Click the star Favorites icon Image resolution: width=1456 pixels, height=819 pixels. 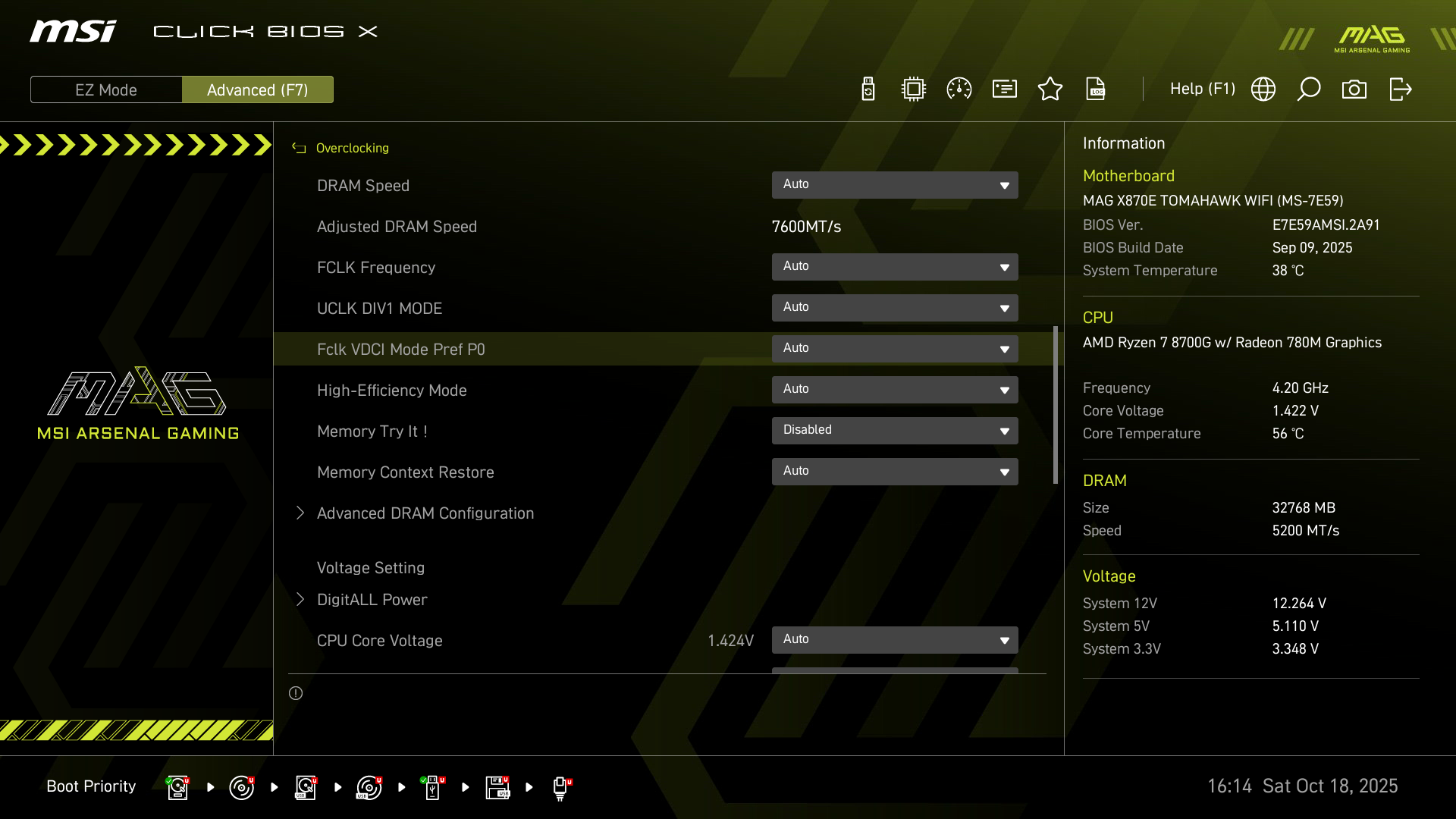tap(1050, 89)
